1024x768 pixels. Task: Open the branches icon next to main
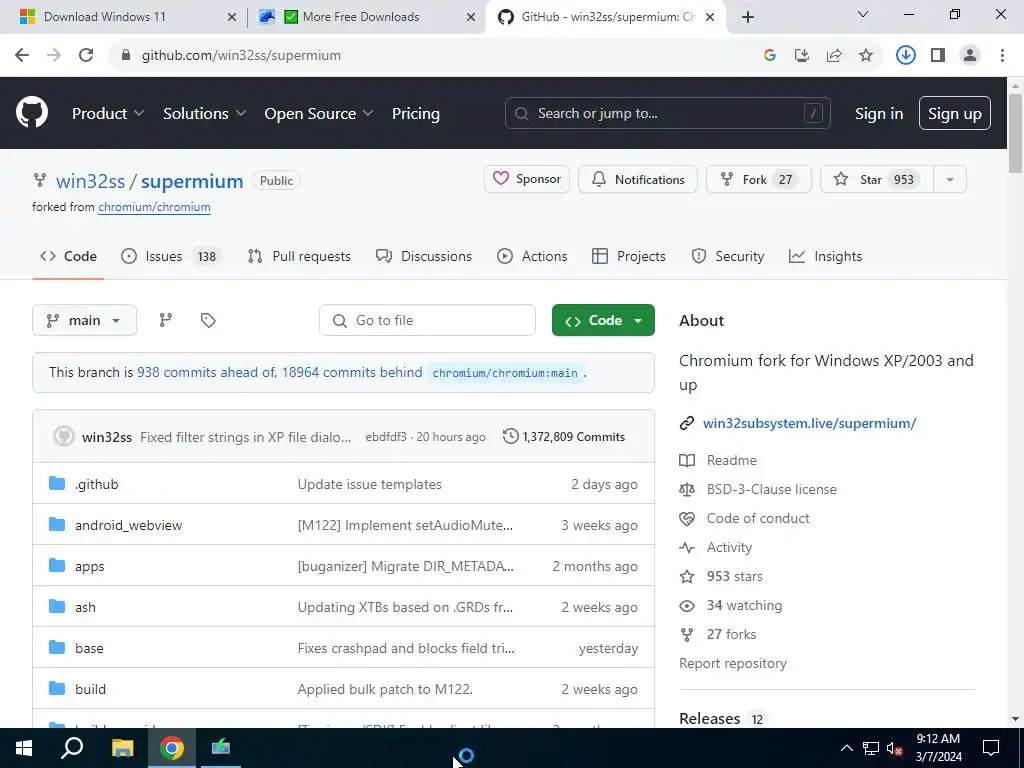click(166, 320)
